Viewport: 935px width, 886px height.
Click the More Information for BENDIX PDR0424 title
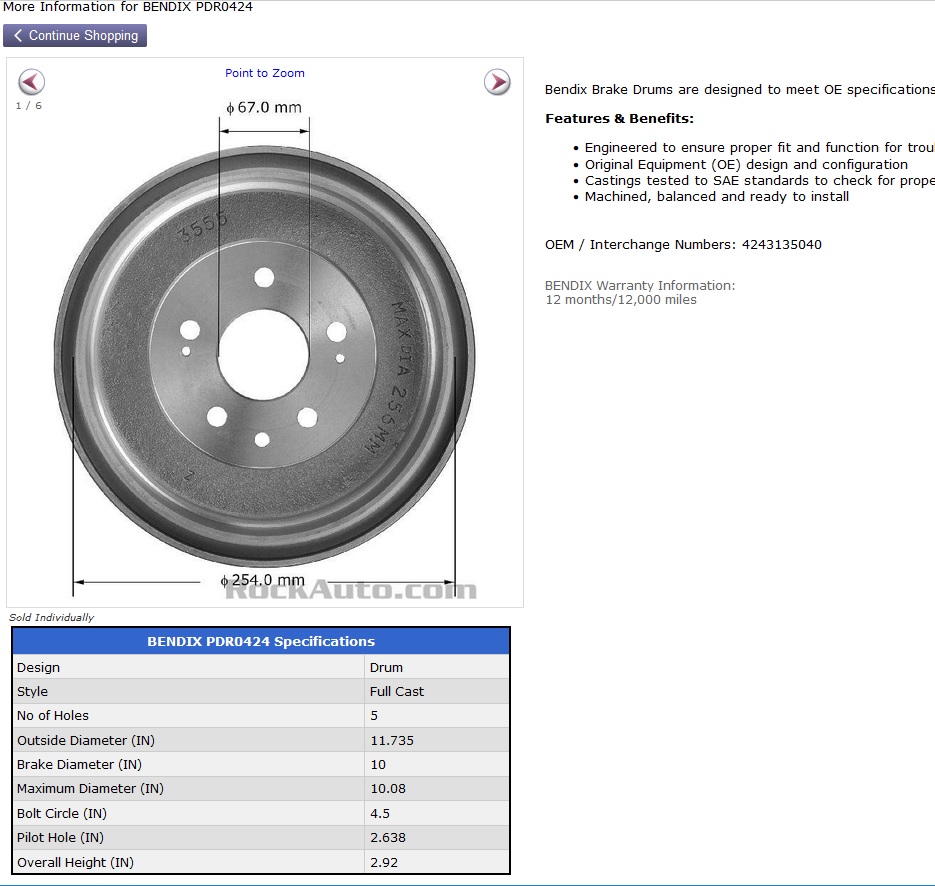pyautogui.click(x=128, y=7)
